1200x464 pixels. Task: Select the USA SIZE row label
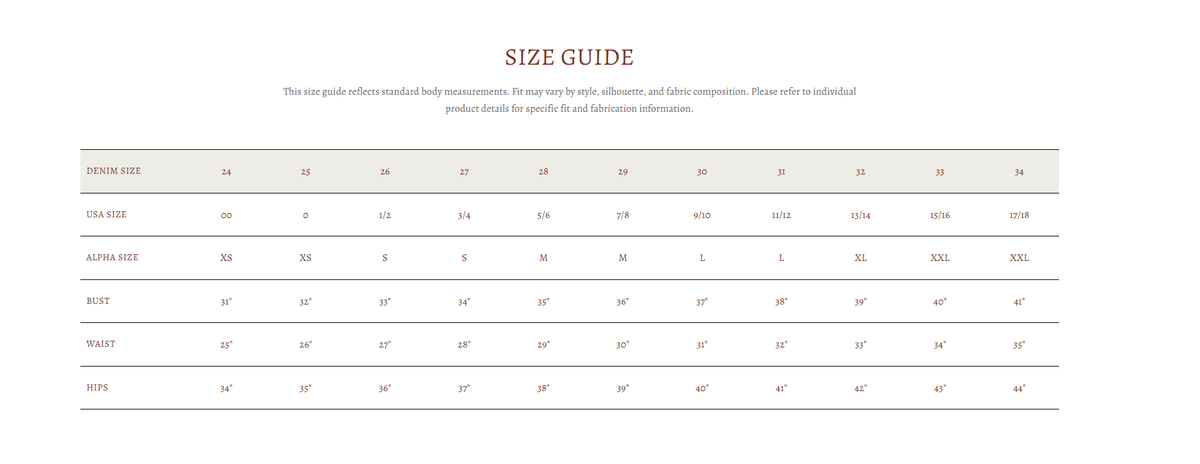click(x=107, y=214)
